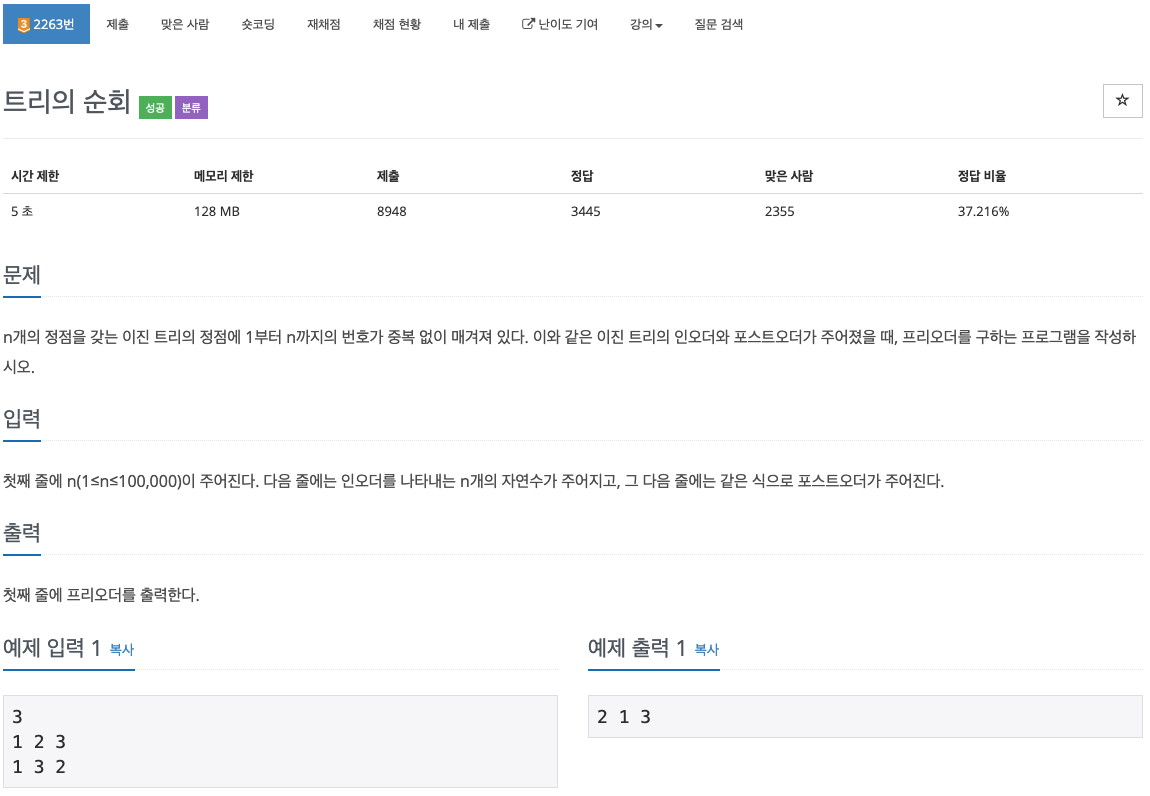Viewport: 1150px width, 796px height.
Task: Click the 메모리 제한 column header
Action: [224, 176]
